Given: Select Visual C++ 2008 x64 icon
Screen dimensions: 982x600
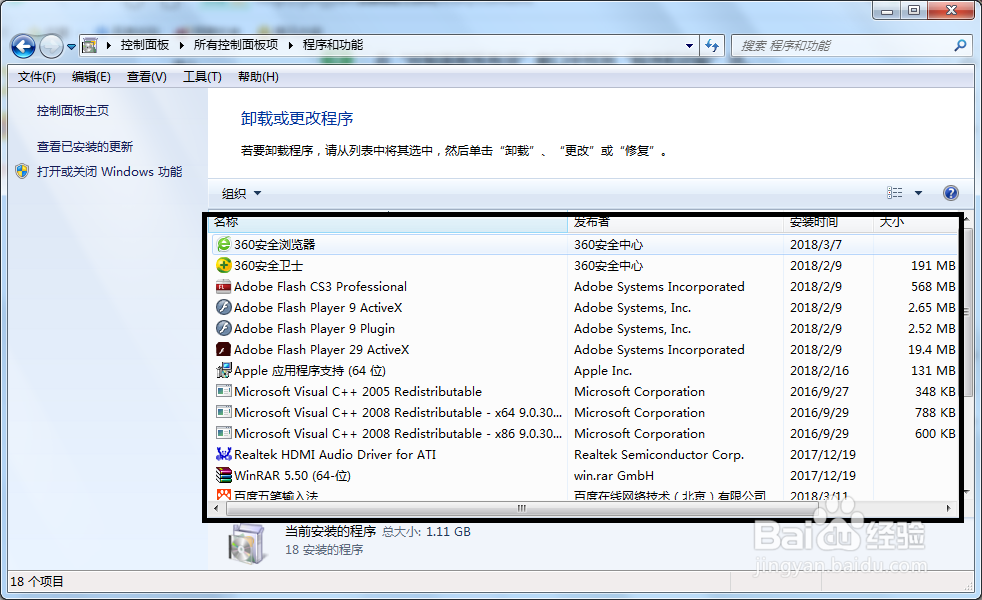Looking at the screenshot, I should [224, 413].
